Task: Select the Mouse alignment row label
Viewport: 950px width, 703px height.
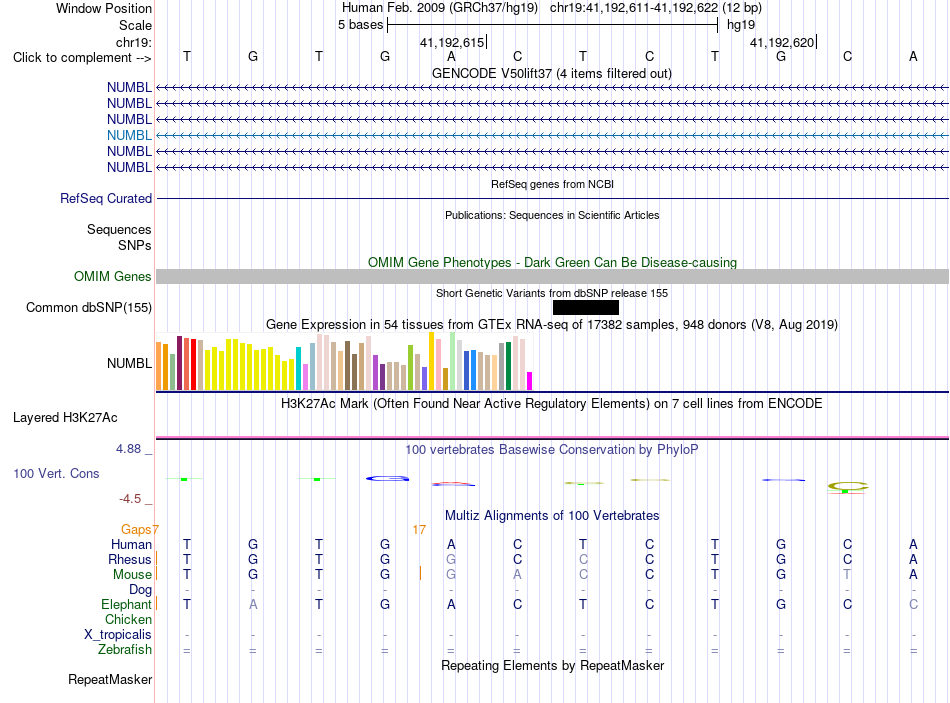Action: 132,575
